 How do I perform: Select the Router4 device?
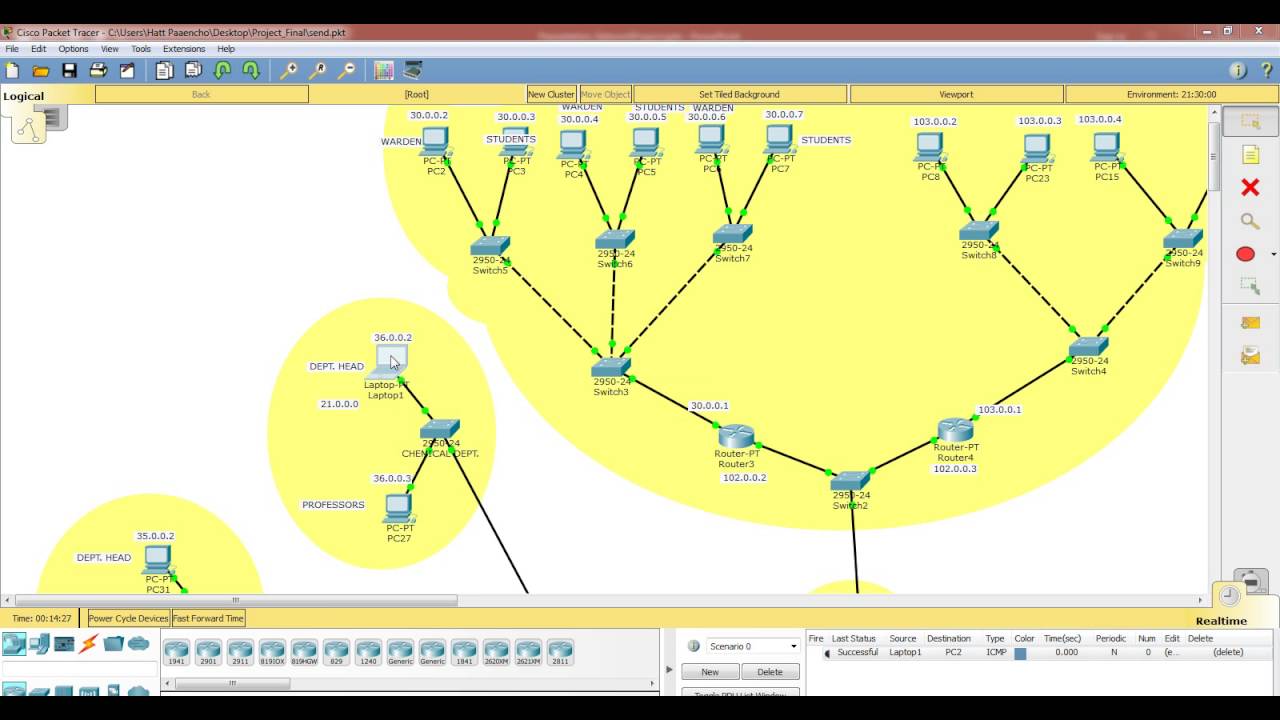pos(956,430)
